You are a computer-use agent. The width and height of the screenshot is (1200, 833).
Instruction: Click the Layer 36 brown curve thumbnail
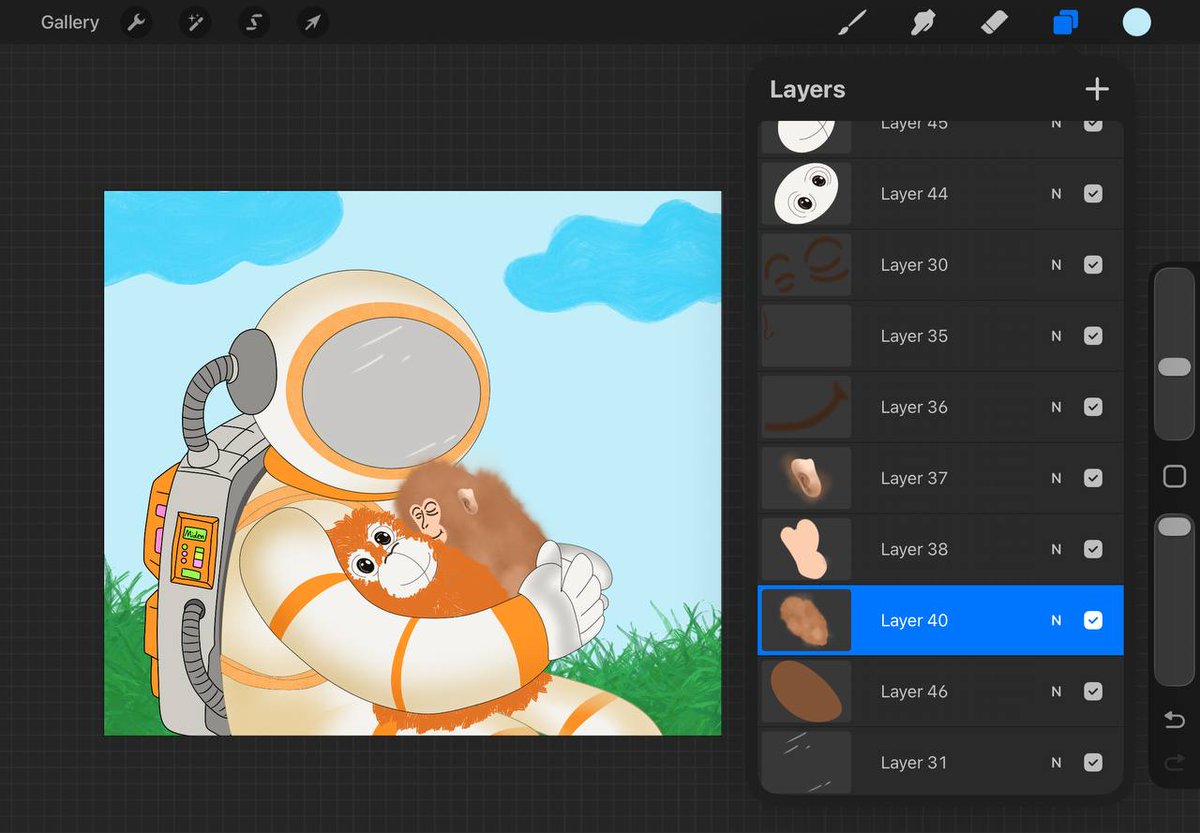pyautogui.click(x=806, y=407)
